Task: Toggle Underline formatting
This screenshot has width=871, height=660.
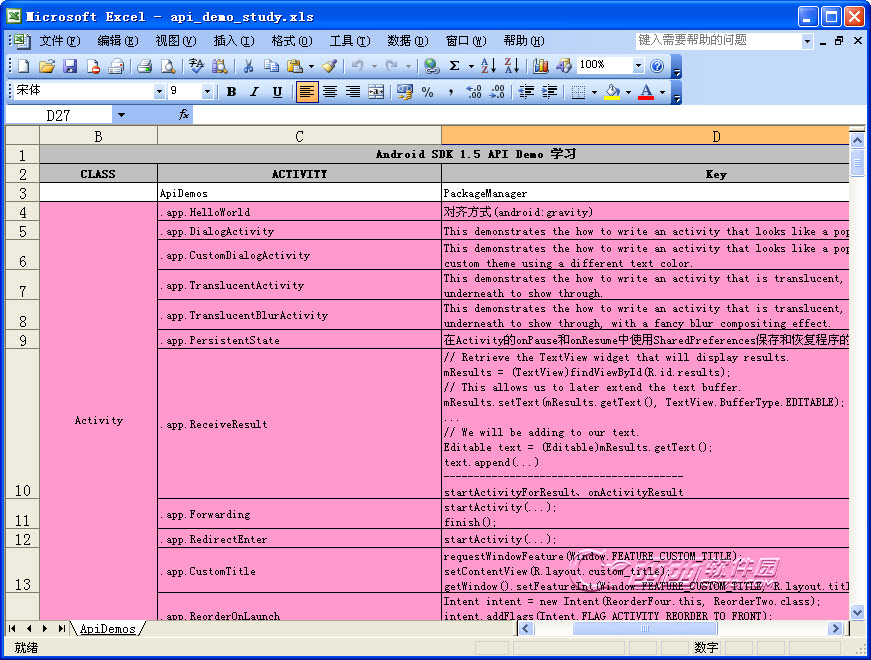Action: point(277,92)
